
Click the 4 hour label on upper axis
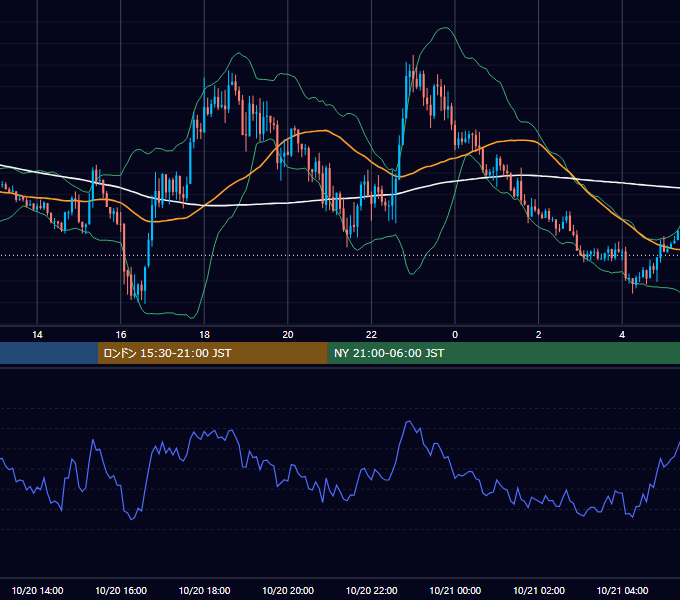click(x=622, y=335)
